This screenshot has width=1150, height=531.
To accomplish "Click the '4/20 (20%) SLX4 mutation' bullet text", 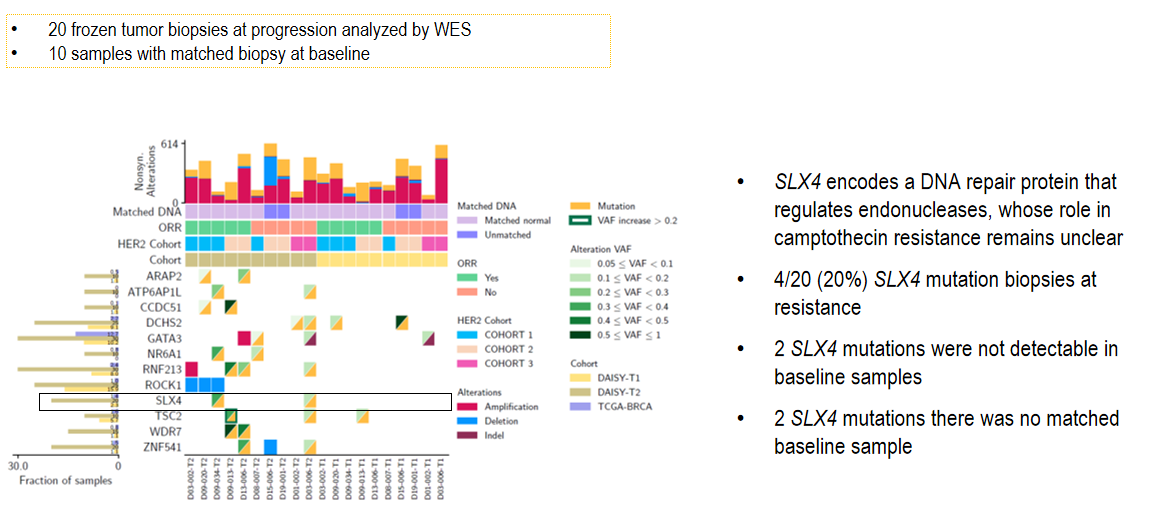I will tap(935, 292).
